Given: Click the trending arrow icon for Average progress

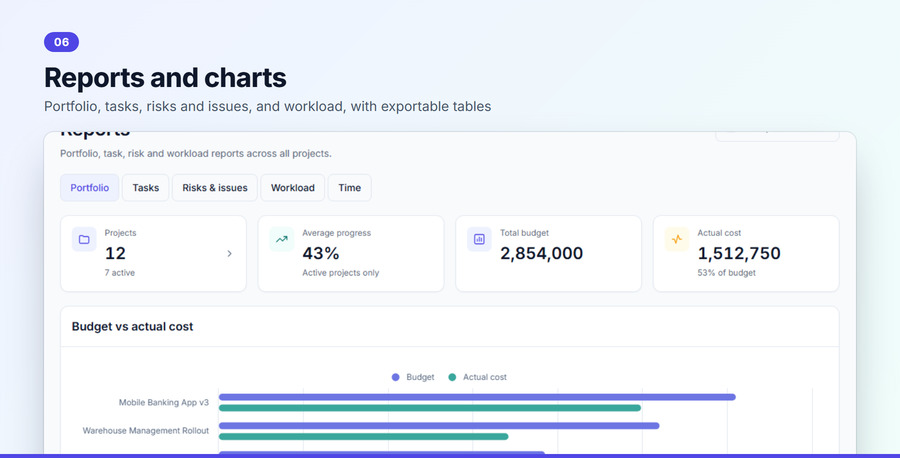Looking at the screenshot, I should click(282, 239).
